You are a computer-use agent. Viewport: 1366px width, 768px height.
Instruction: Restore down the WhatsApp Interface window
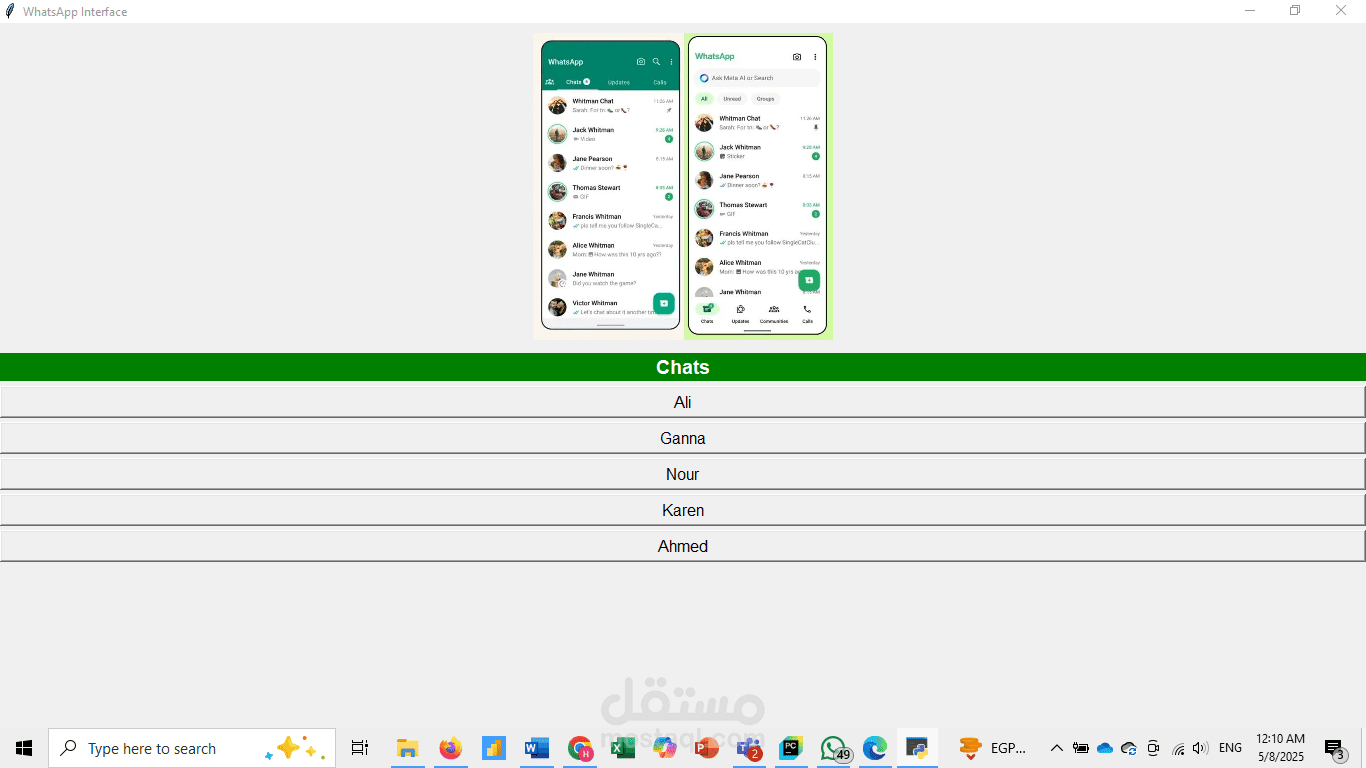(1295, 11)
